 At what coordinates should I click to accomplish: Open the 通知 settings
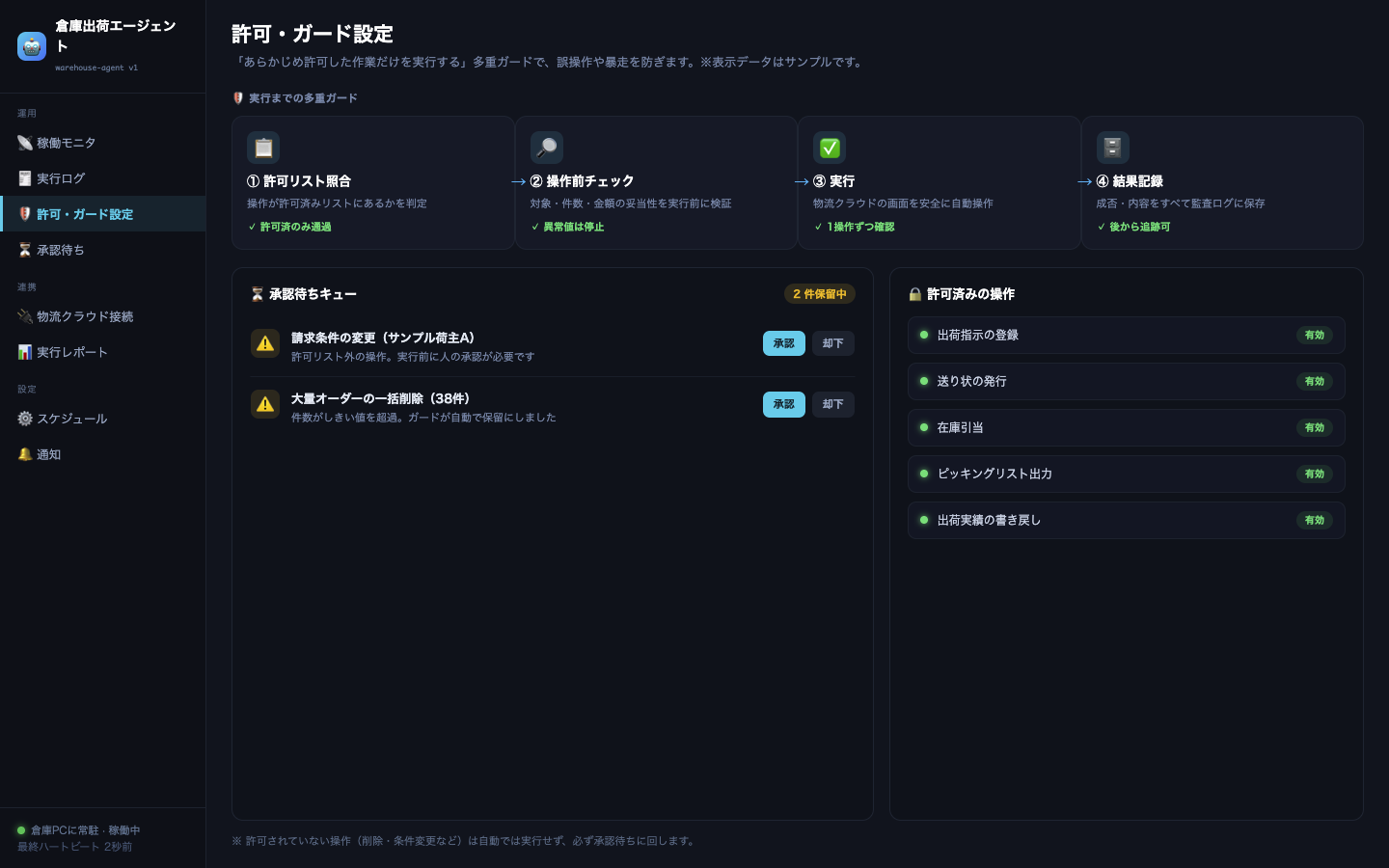pyautogui.click(x=102, y=454)
